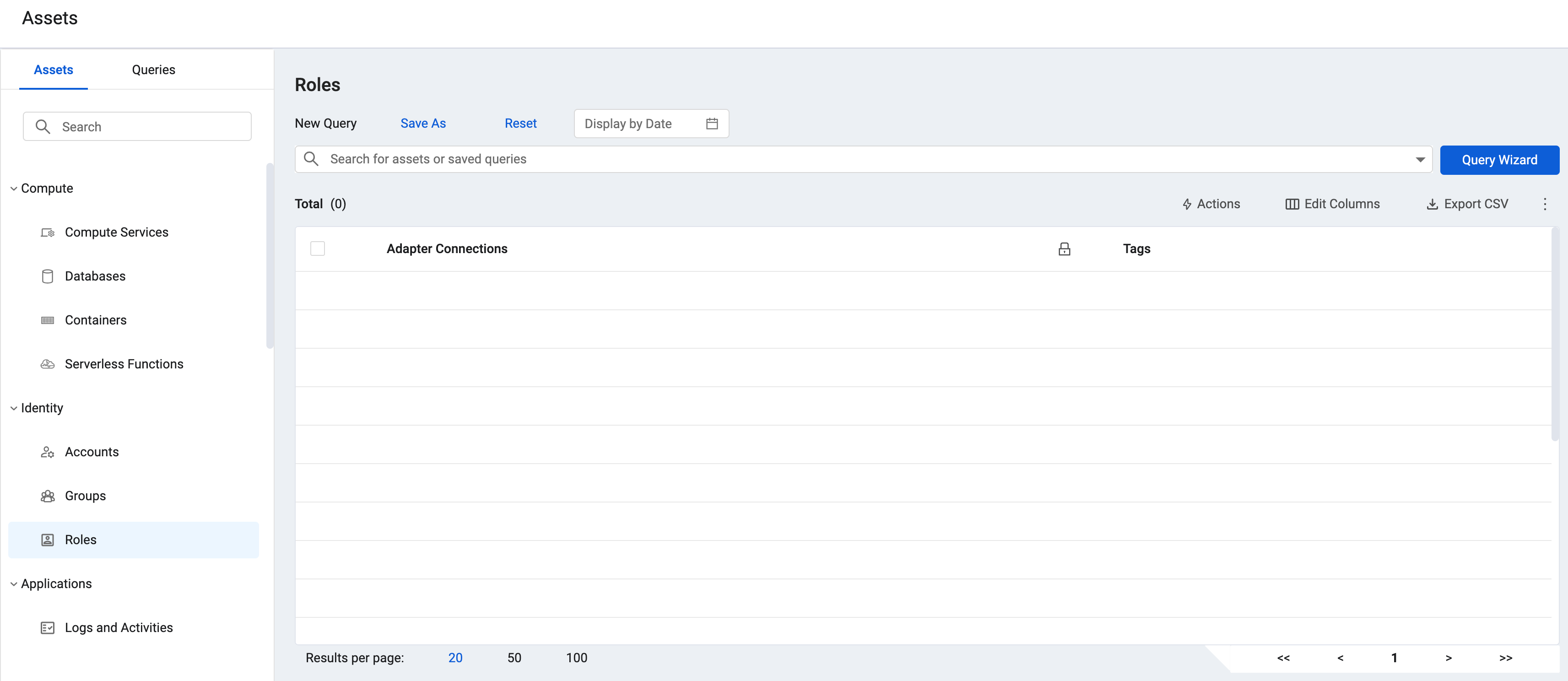Click the Serverless Functions cloud icon
Image resolution: width=1568 pixels, height=681 pixels.
click(x=48, y=364)
